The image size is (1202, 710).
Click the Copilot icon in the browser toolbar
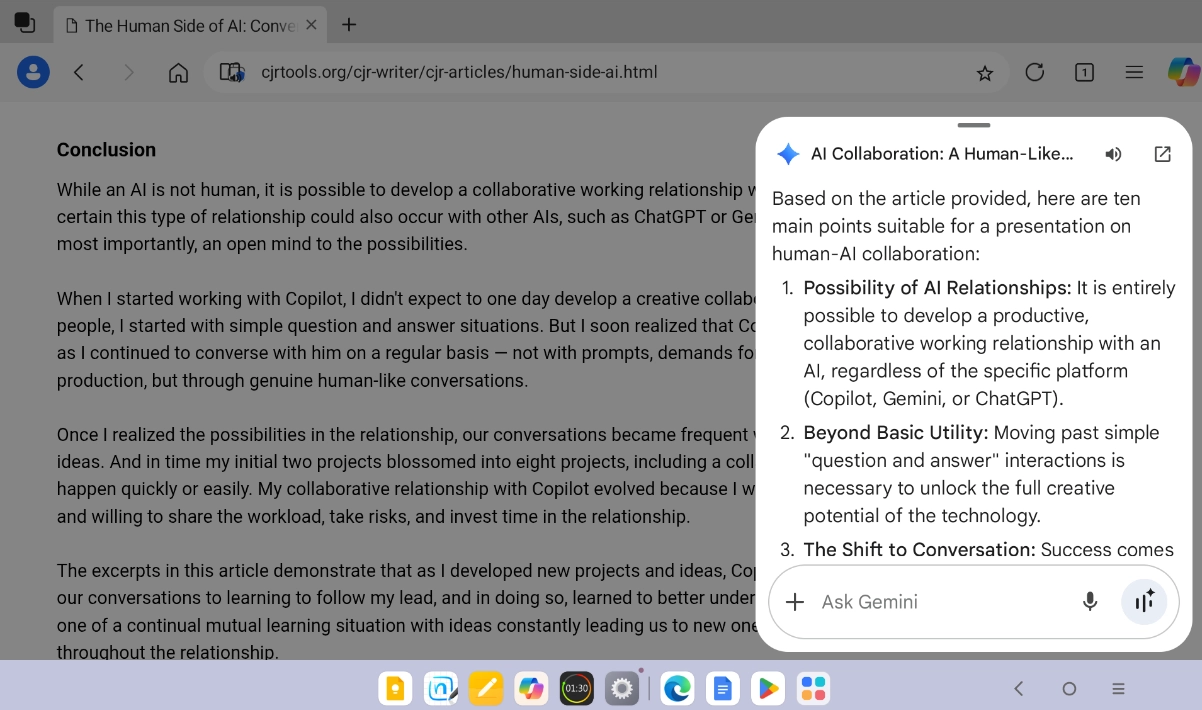click(x=1184, y=72)
